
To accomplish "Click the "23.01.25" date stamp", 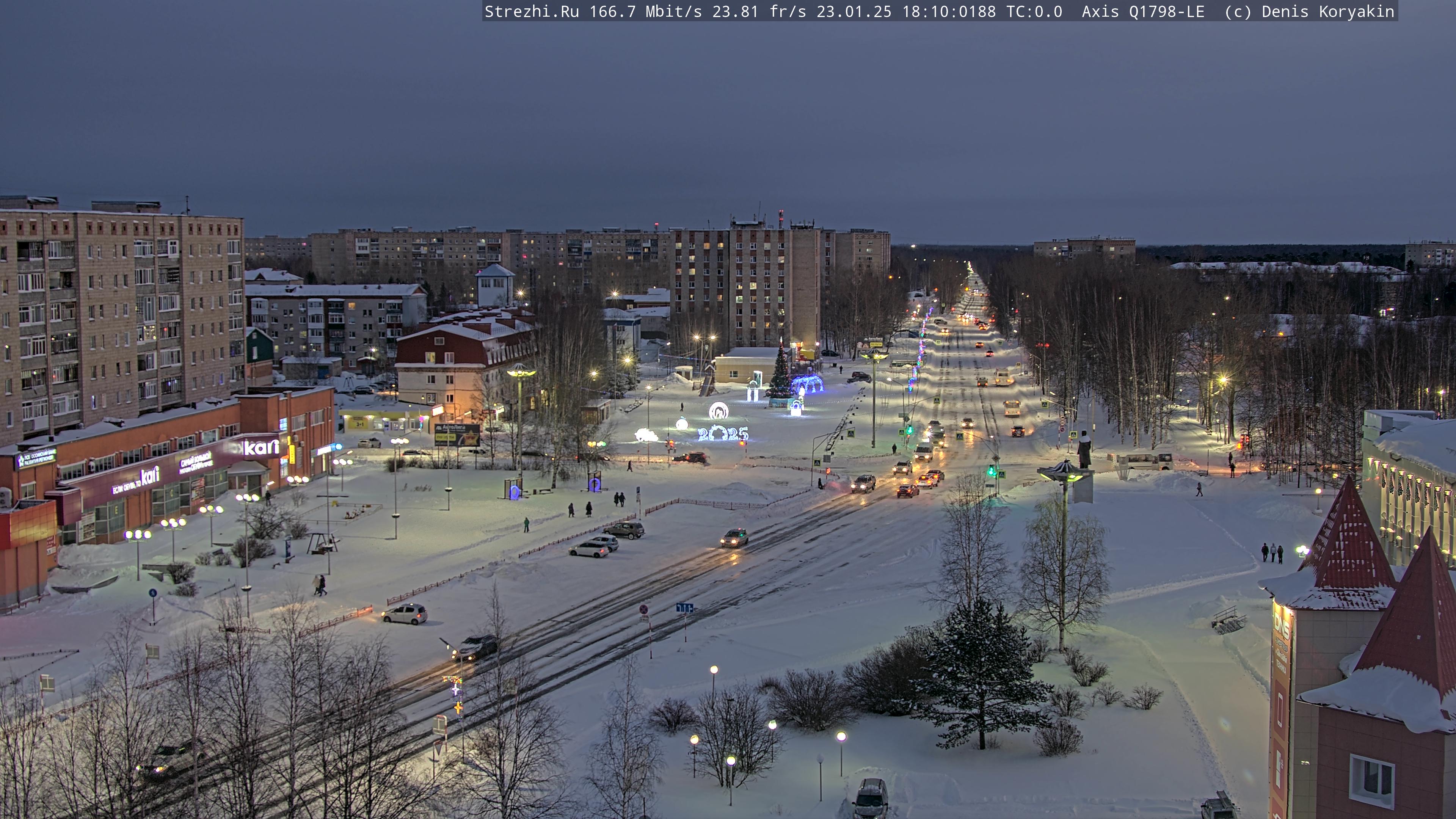I will coord(854,11).
